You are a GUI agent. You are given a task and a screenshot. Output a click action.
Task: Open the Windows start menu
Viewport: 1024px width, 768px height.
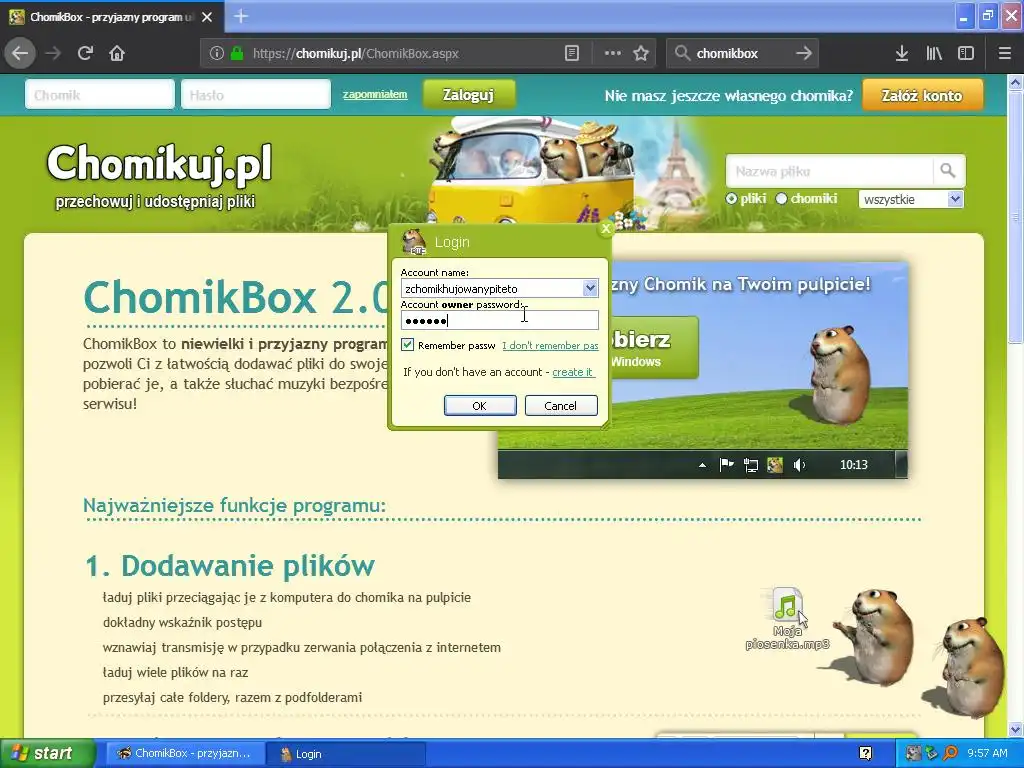[47, 754]
